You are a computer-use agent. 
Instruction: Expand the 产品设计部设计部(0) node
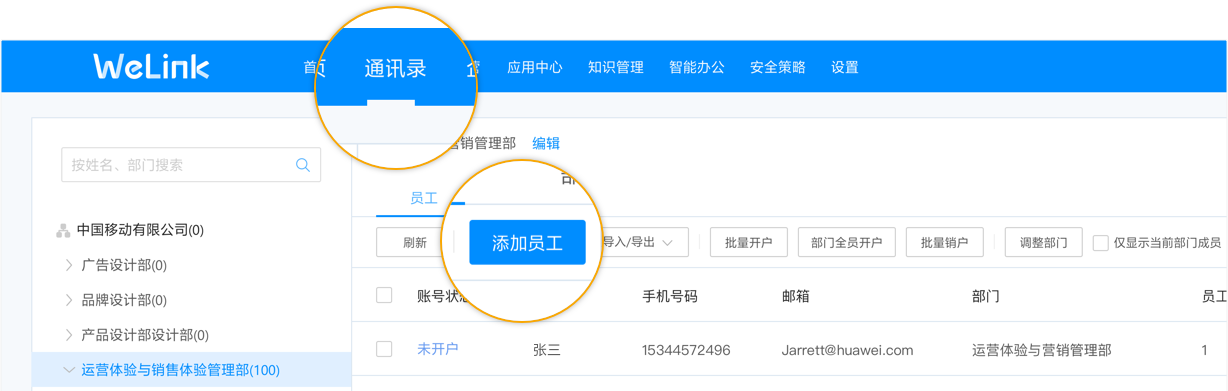pyautogui.click(x=69, y=335)
